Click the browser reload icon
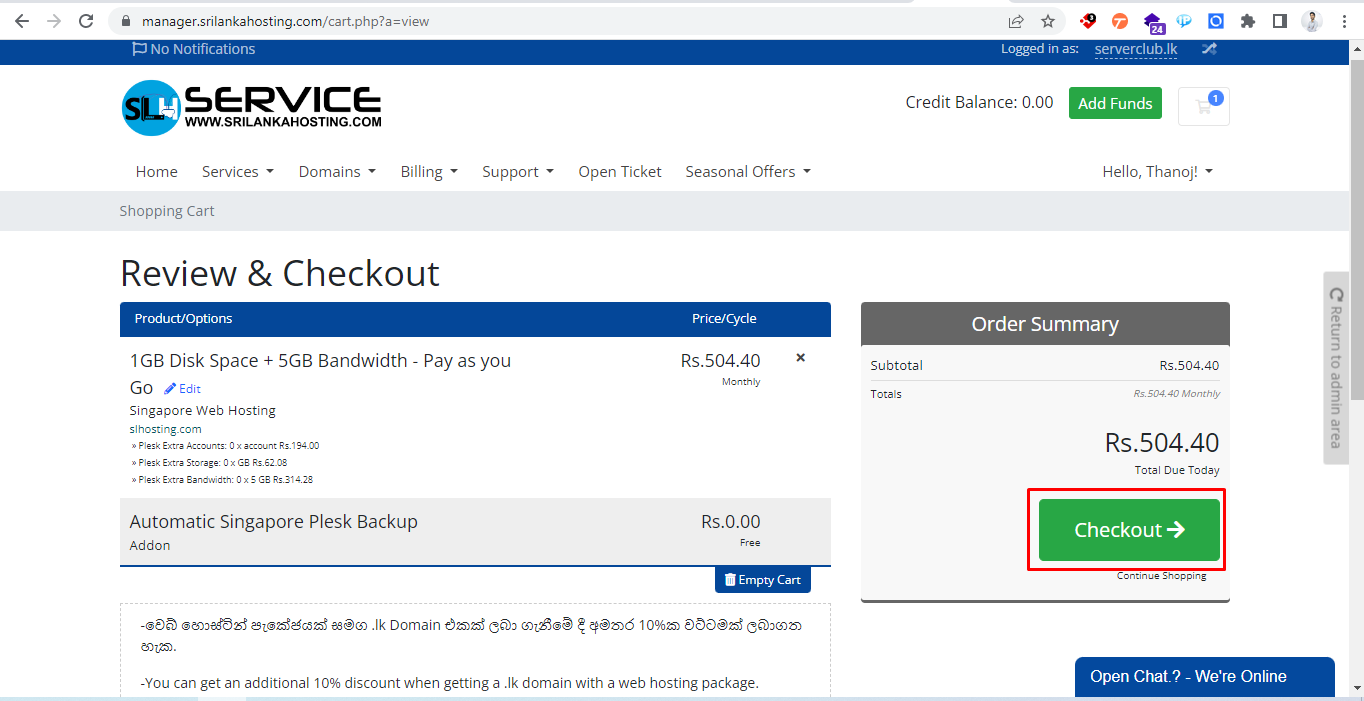Viewport: 1364px width, 701px height. 86,21
